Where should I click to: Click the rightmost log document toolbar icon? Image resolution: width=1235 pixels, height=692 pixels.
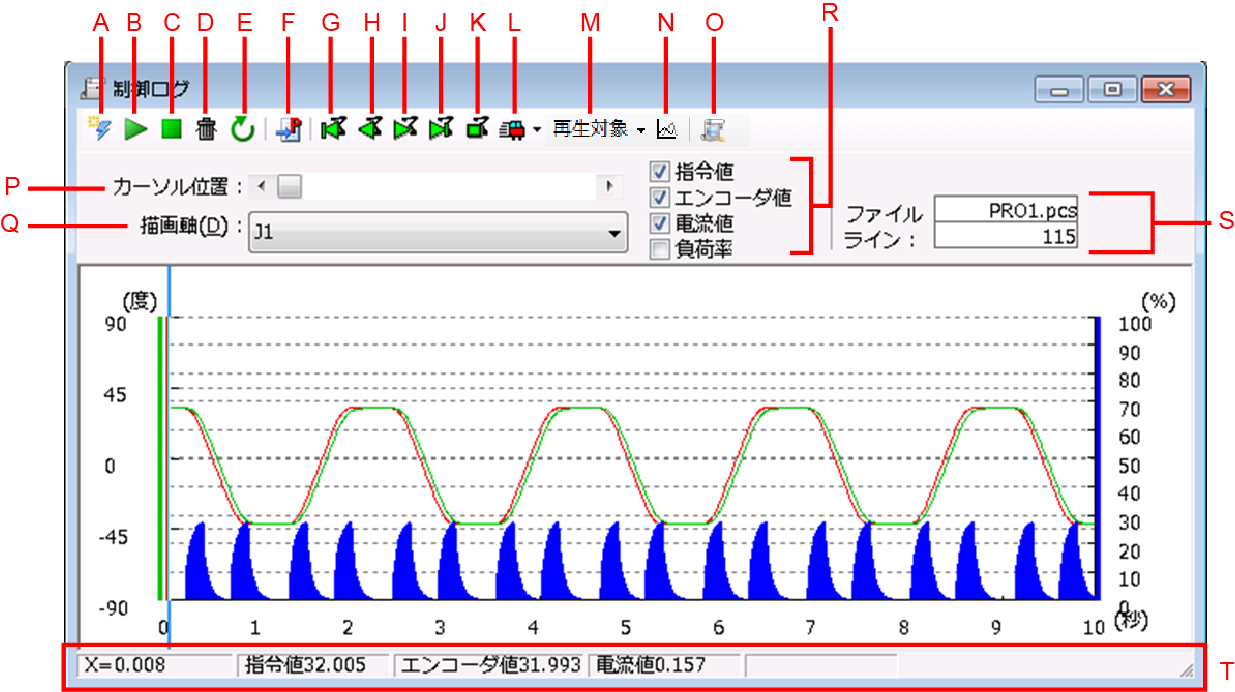coord(713,129)
